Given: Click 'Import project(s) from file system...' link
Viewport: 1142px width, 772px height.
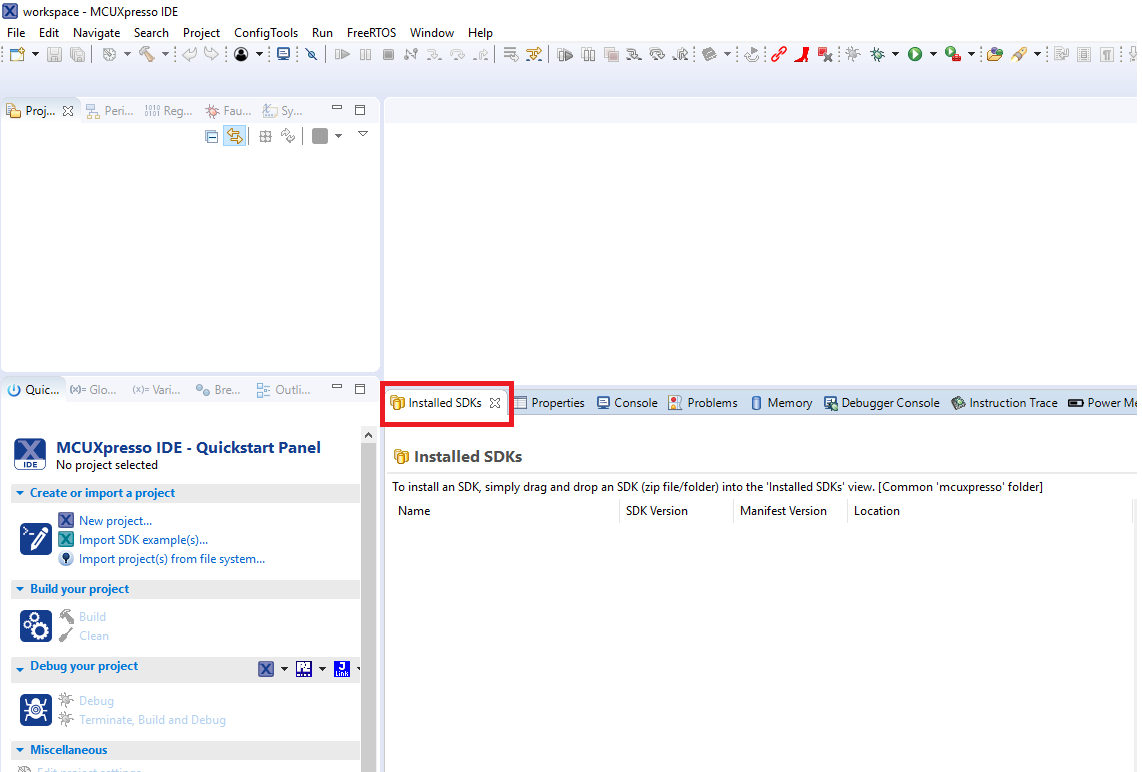Looking at the screenshot, I should [172, 559].
